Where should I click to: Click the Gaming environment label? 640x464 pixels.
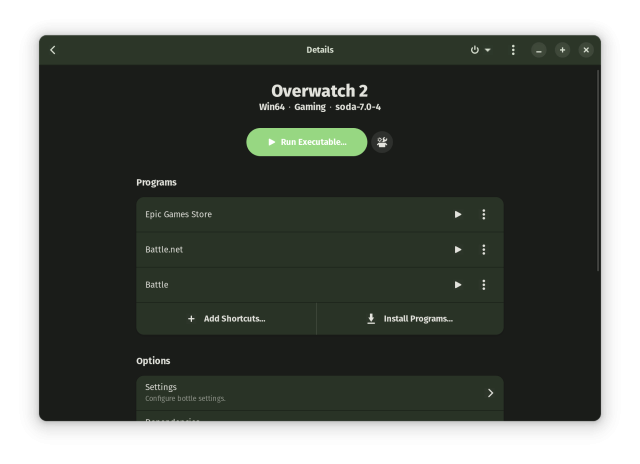[x=310, y=107]
